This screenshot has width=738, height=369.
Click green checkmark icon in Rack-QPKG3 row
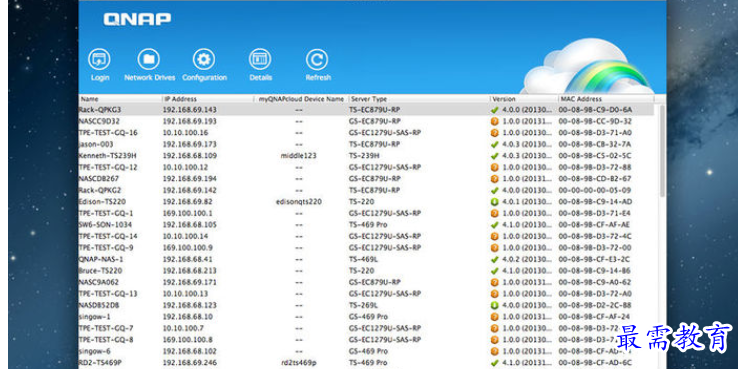click(494, 110)
